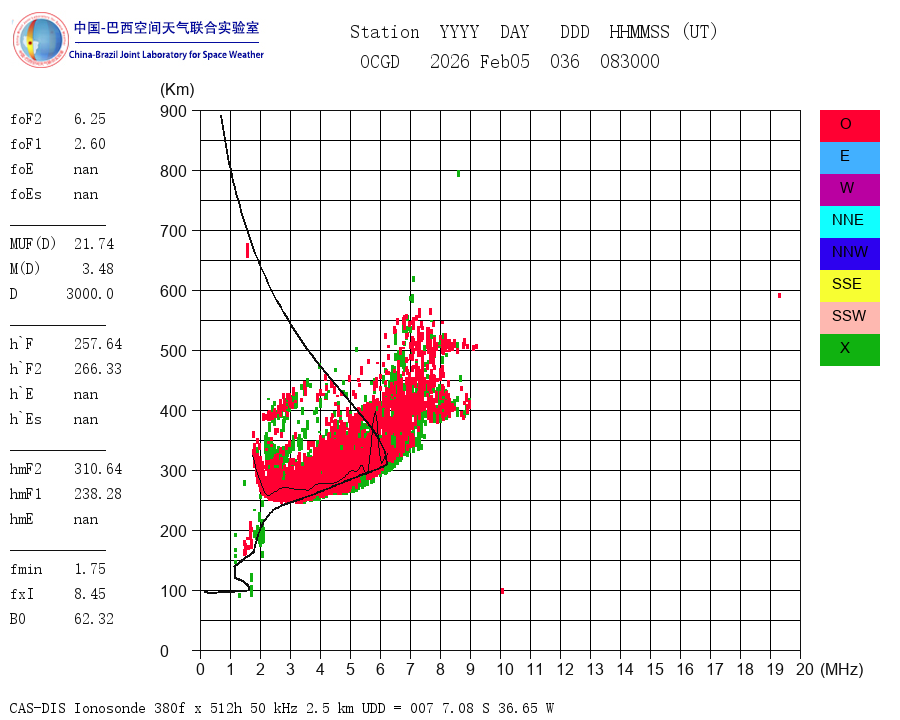This screenshot has height=720, width=900.
Task: Click the foF1 value 2.60
Action: [90, 144]
